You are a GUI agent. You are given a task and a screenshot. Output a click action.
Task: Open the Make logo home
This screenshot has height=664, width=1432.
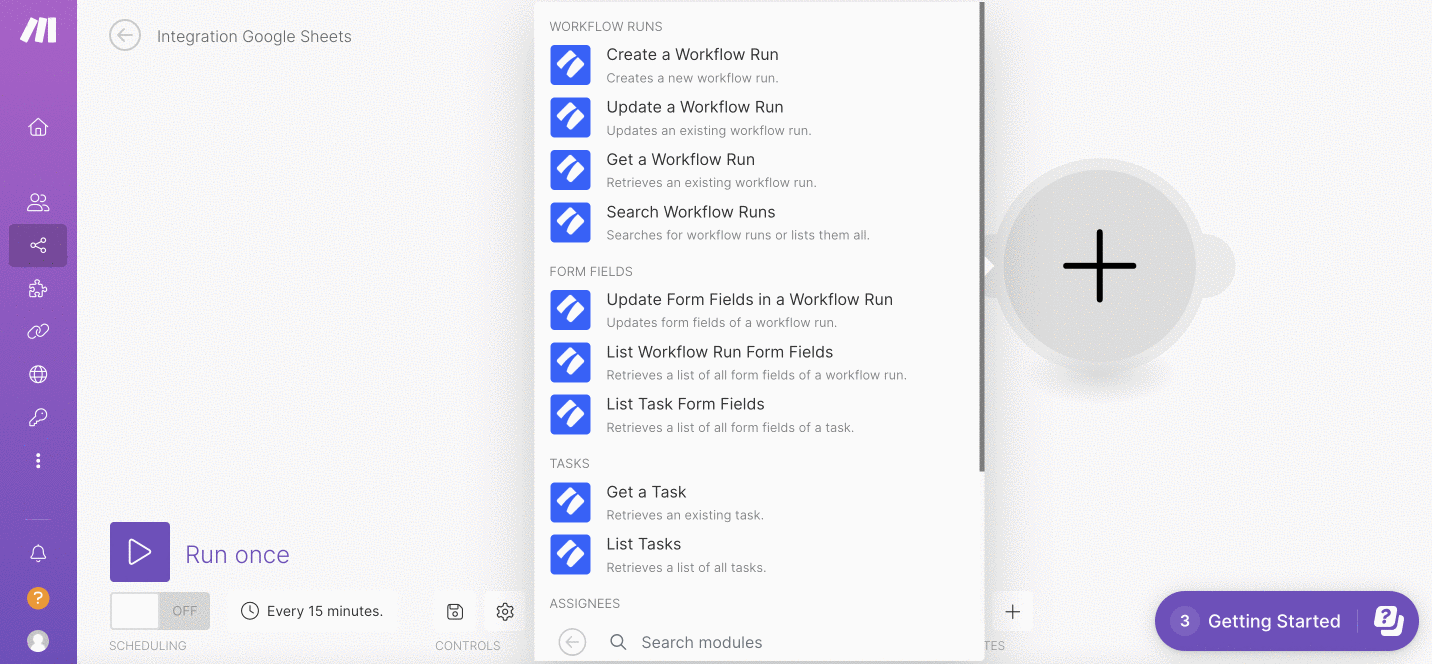pos(38,30)
